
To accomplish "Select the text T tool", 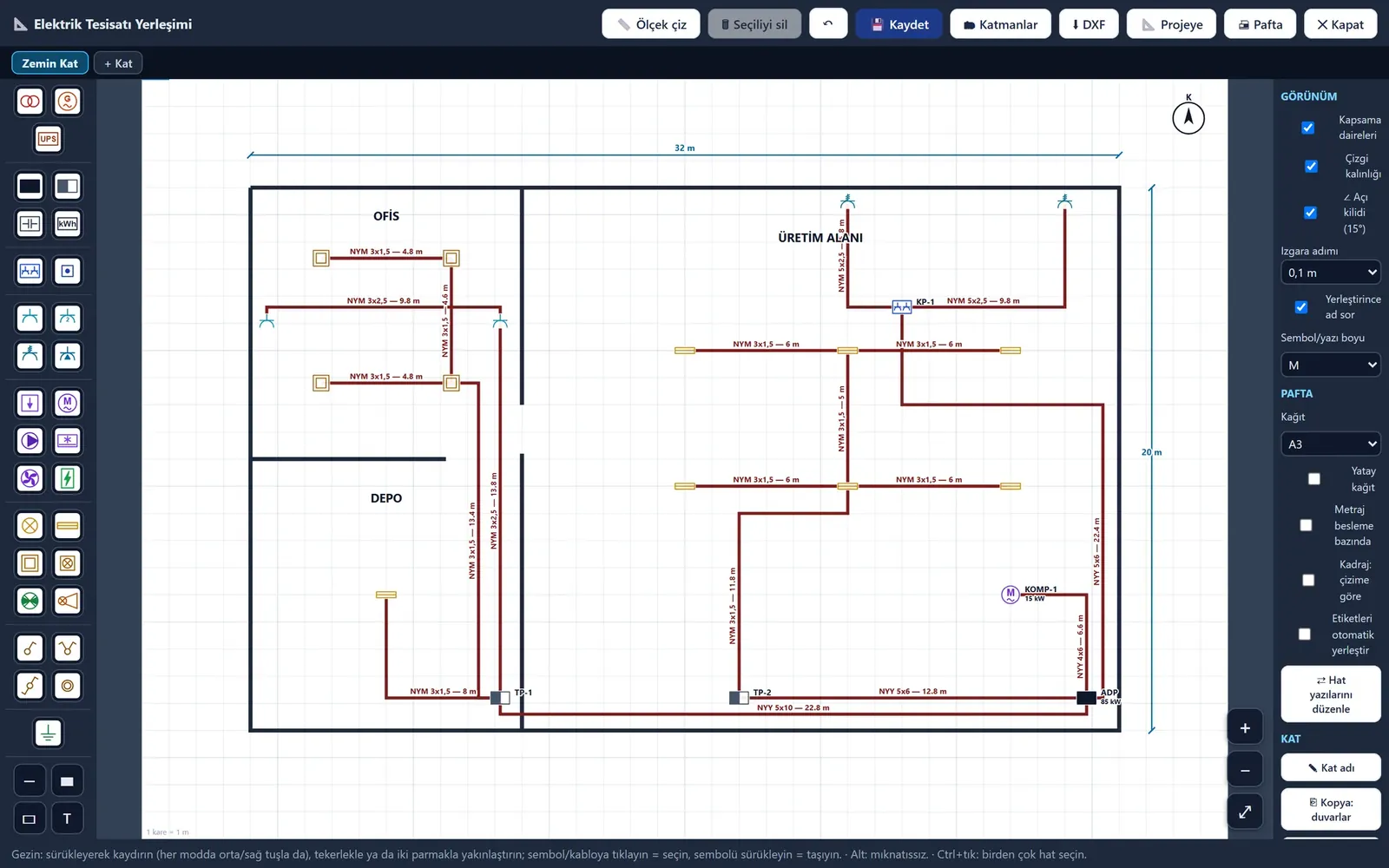I will click(x=67, y=819).
